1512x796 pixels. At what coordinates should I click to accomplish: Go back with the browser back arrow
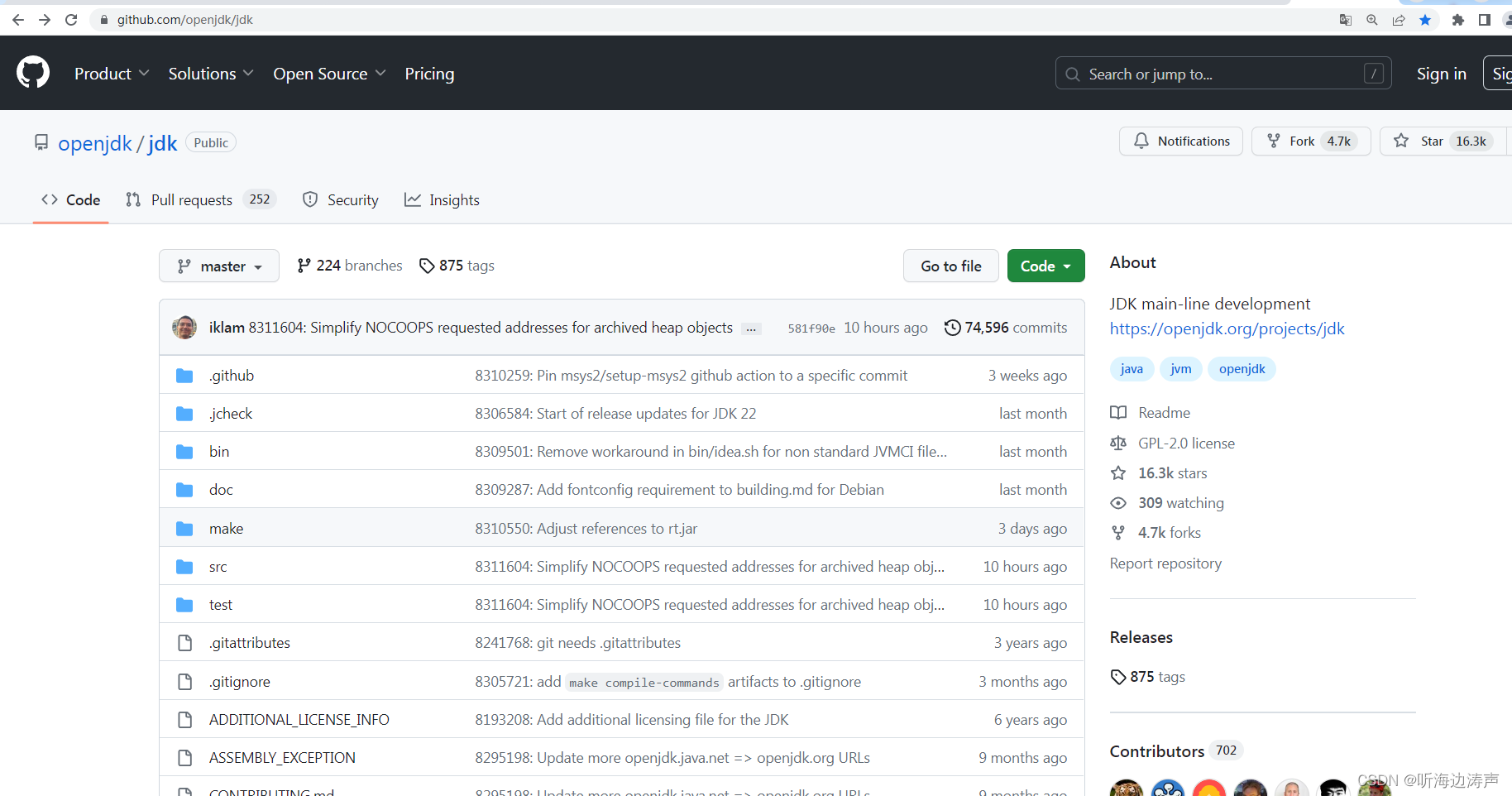pyautogui.click(x=18, y=20)
